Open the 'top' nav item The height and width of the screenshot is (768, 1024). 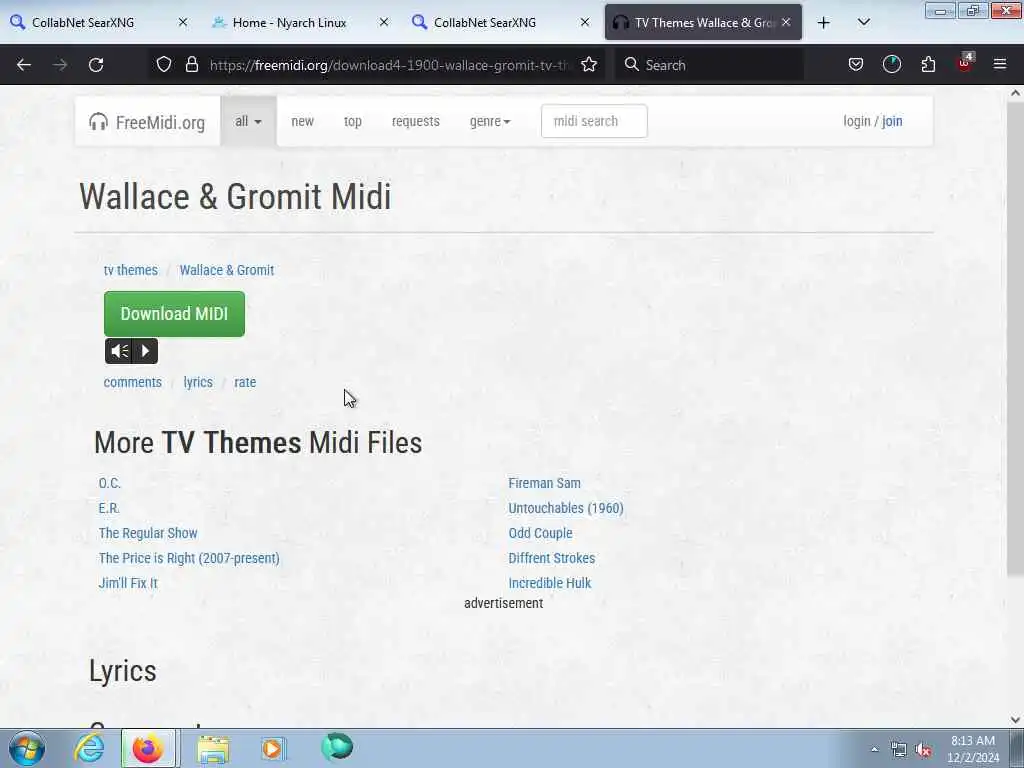[x=353, y=121]
